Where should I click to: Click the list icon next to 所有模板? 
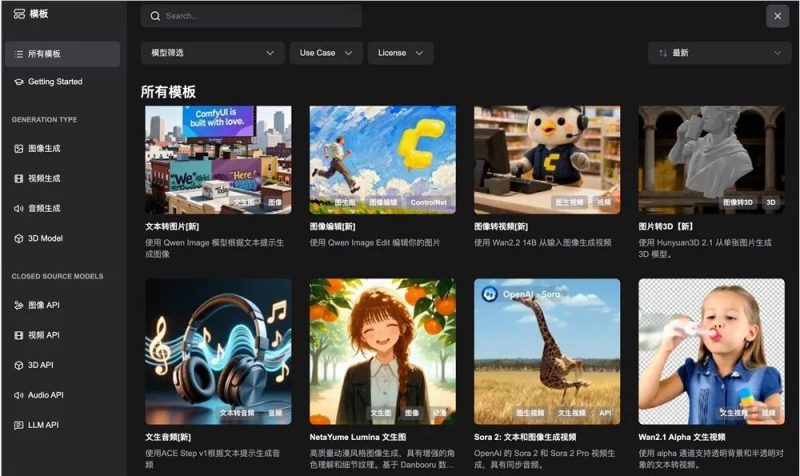(19, 54)
